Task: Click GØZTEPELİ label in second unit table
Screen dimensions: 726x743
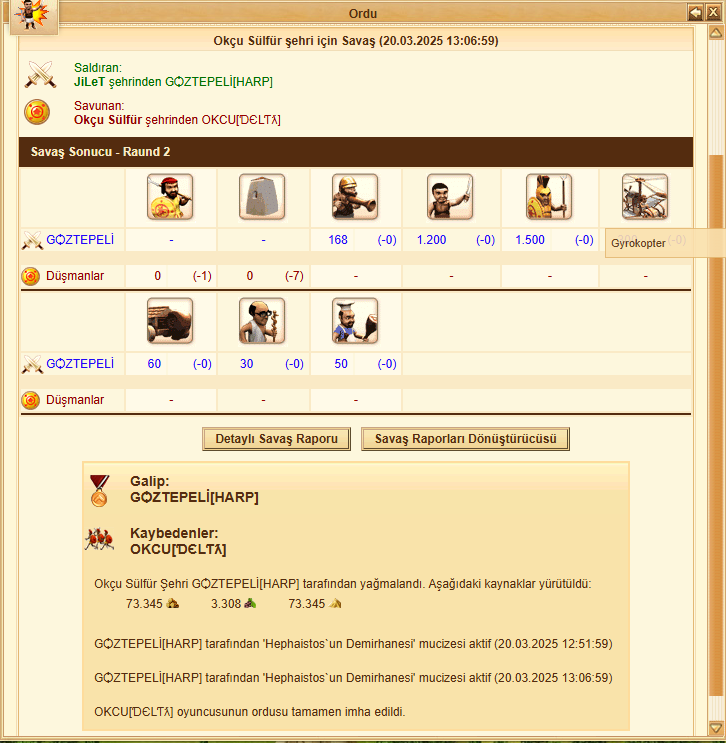Action: coord(80,364)
